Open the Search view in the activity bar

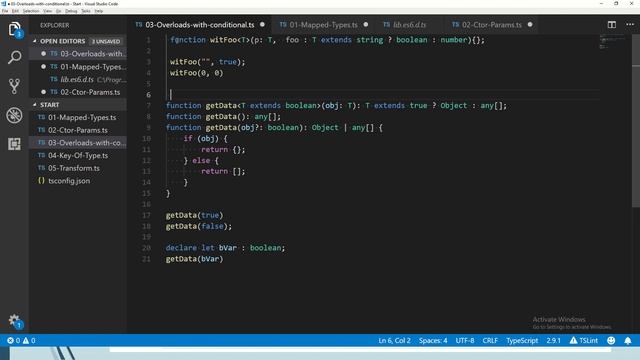(14, 57)
